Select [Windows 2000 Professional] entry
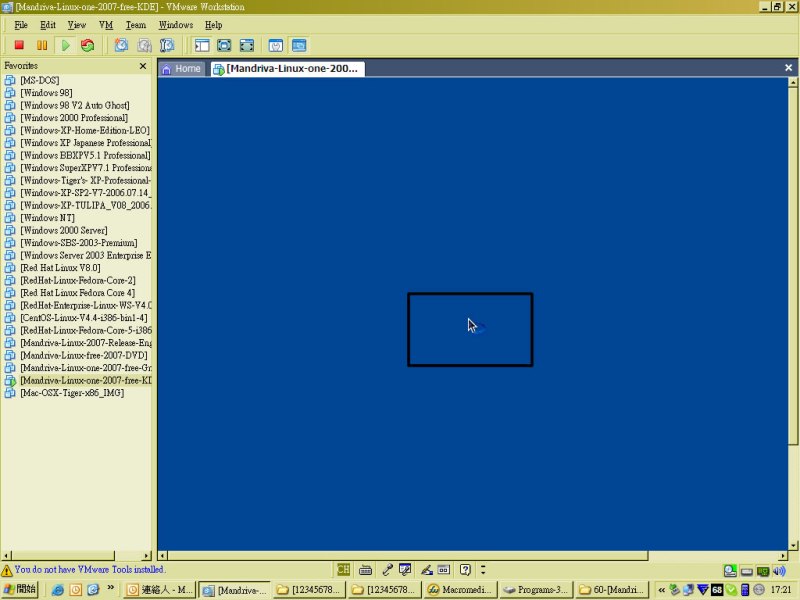 tap(74, 118)
